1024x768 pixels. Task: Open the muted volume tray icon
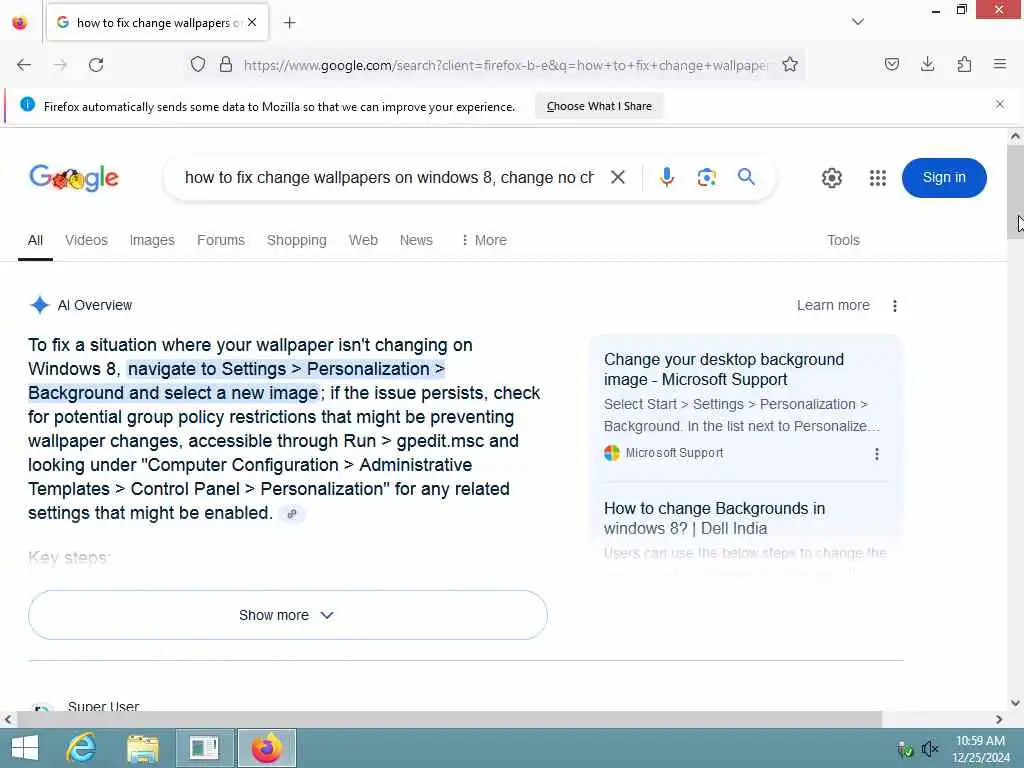(x=929, y=748)
